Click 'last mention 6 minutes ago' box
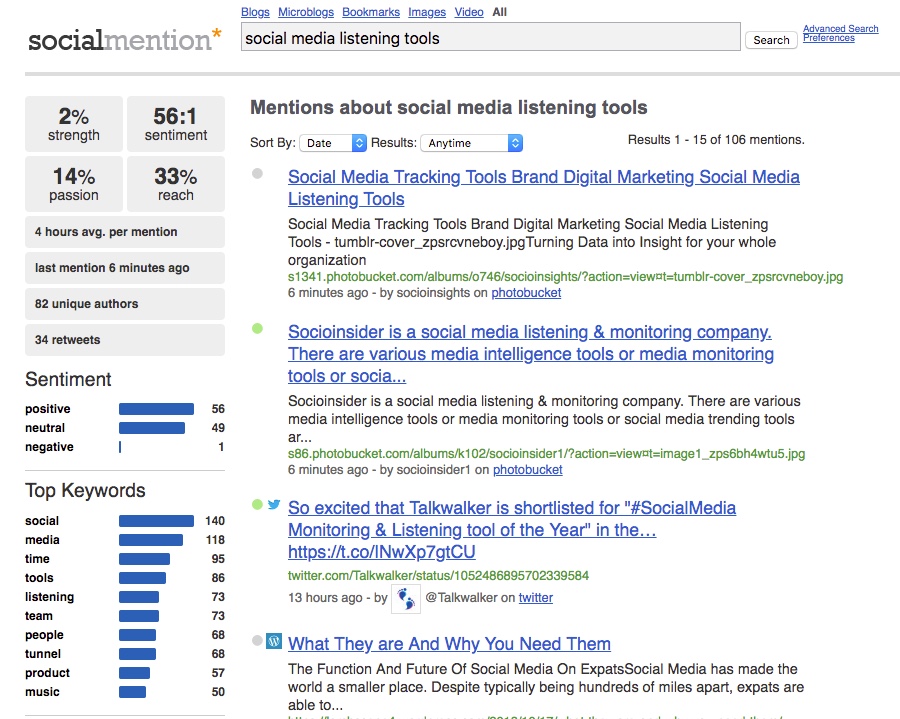Screen dimensions: 900x719 (125, 268)
